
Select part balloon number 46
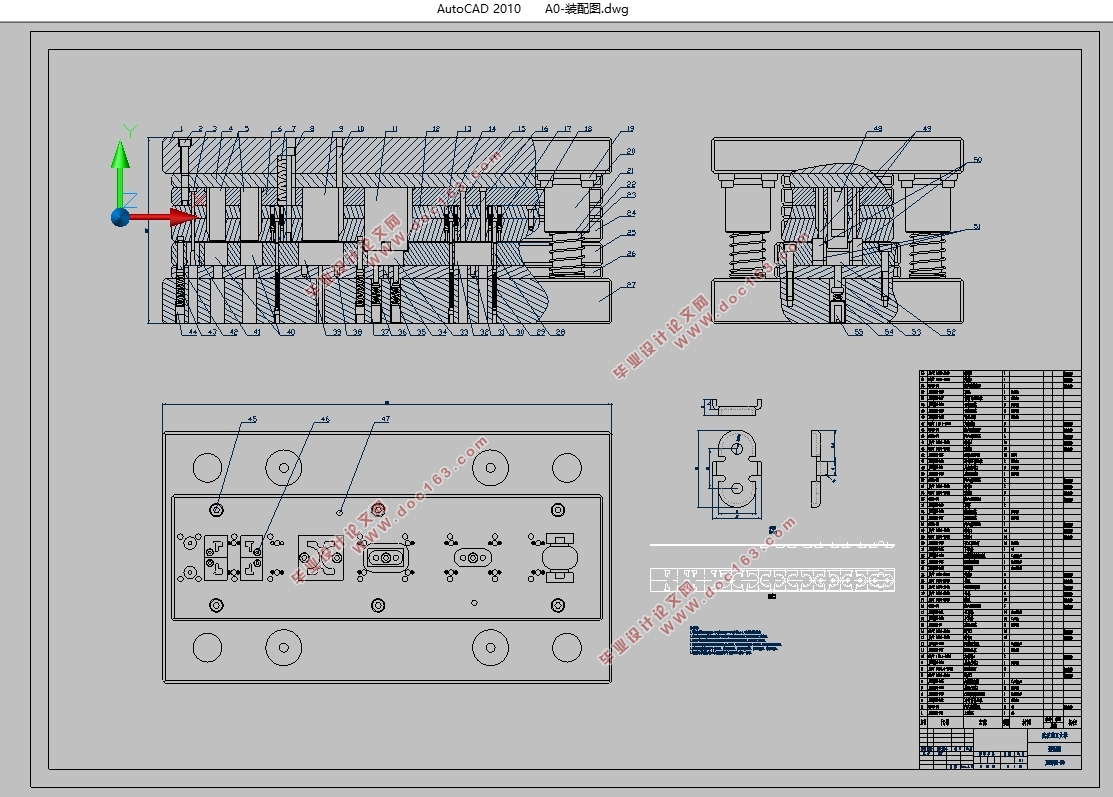(325, 419)
